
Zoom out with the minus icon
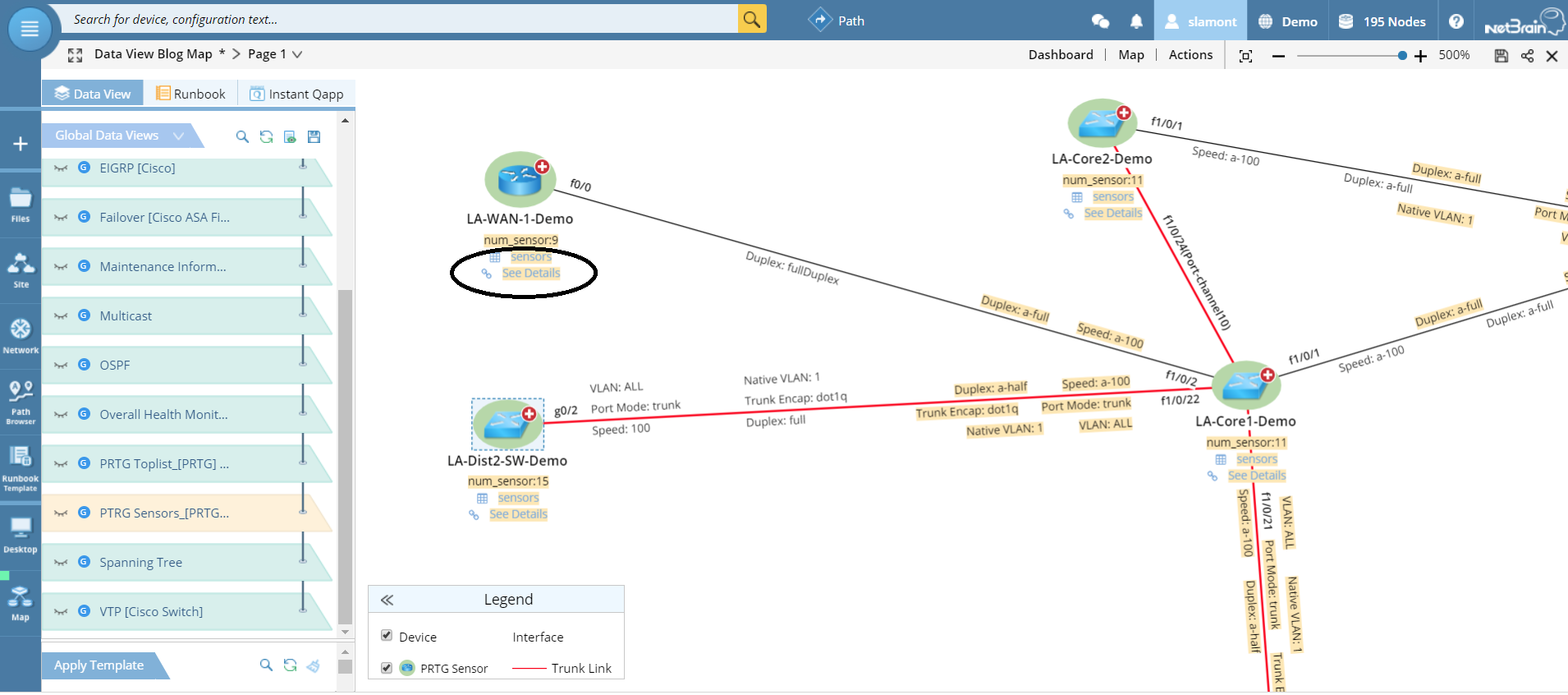tap(1278, 56)
